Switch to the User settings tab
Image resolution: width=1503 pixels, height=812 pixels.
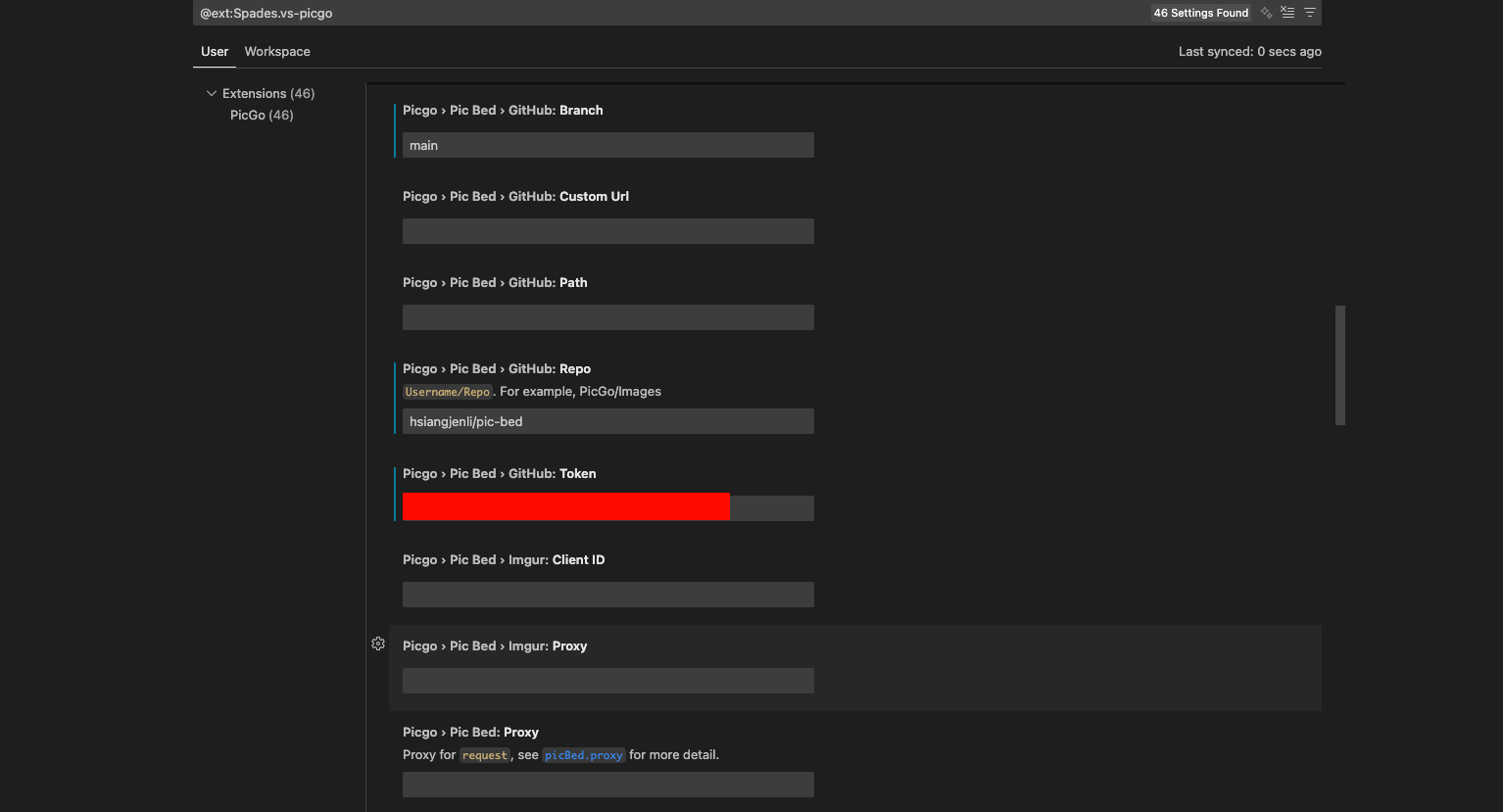tap(215, 51)
